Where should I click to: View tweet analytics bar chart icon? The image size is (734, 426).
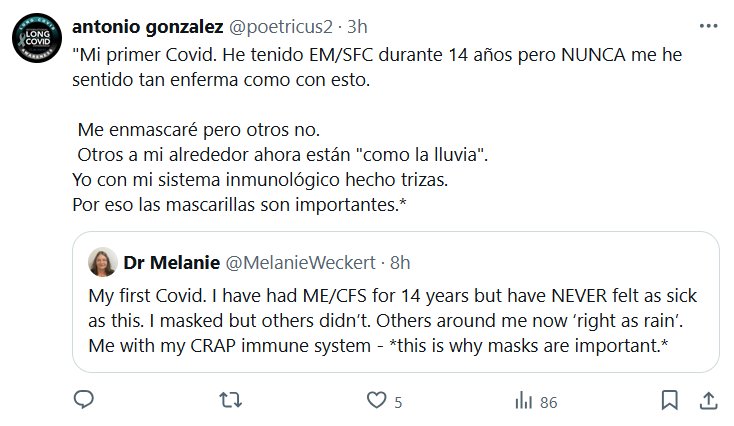(x=523, y=401)
